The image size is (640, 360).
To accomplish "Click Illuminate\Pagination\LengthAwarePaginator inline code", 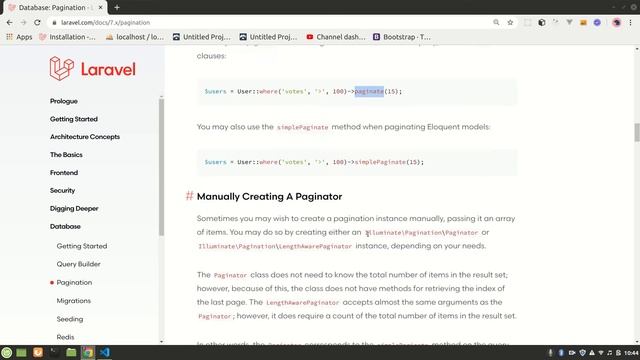I will click(275, 247).
